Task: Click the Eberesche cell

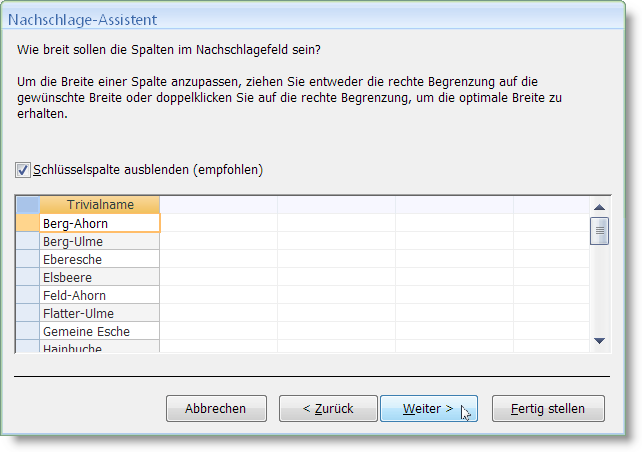Action: [x=99, y=259]
